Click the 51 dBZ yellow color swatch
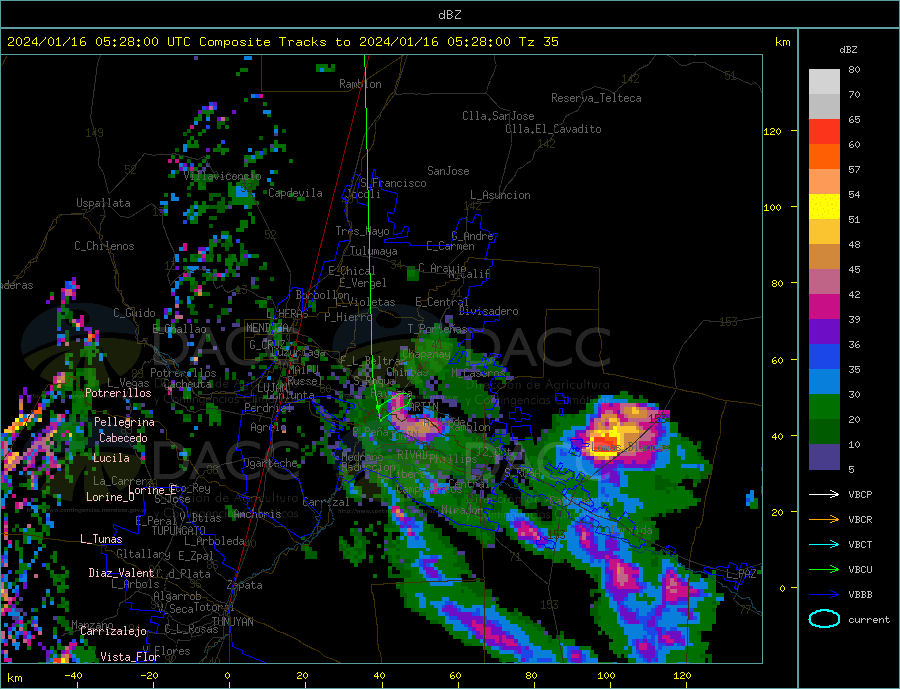 [x=824, y=206]
